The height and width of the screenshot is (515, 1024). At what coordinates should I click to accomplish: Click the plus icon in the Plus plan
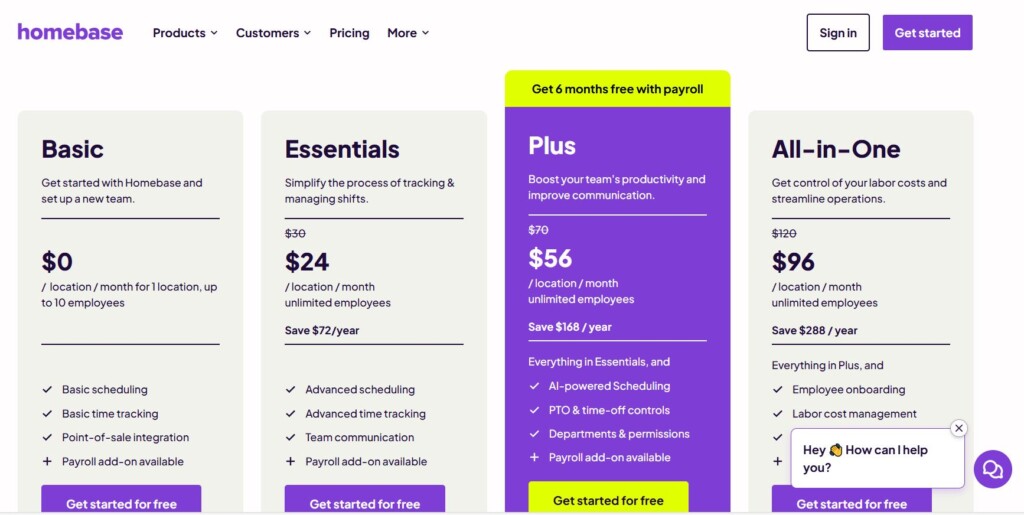point(534,458)
